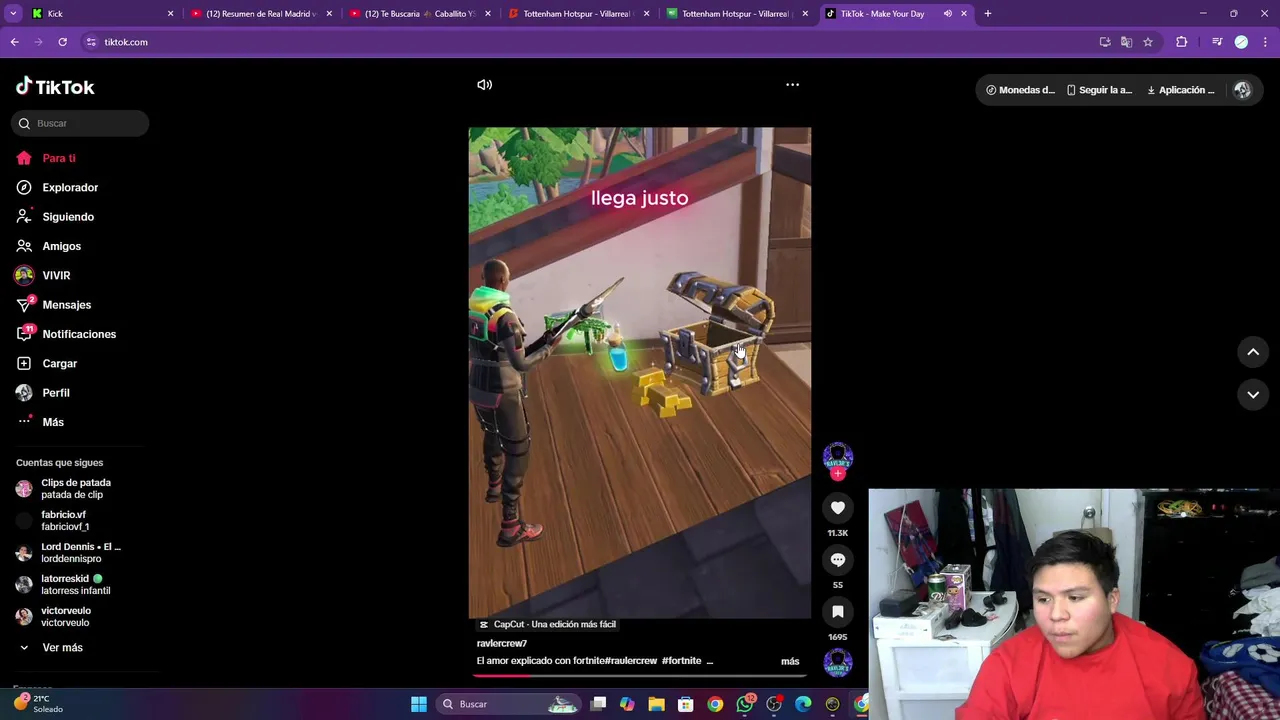1280x720 pixels.
Task: Open the tab search dropdown arrow
Action: (x=13, y=14)
